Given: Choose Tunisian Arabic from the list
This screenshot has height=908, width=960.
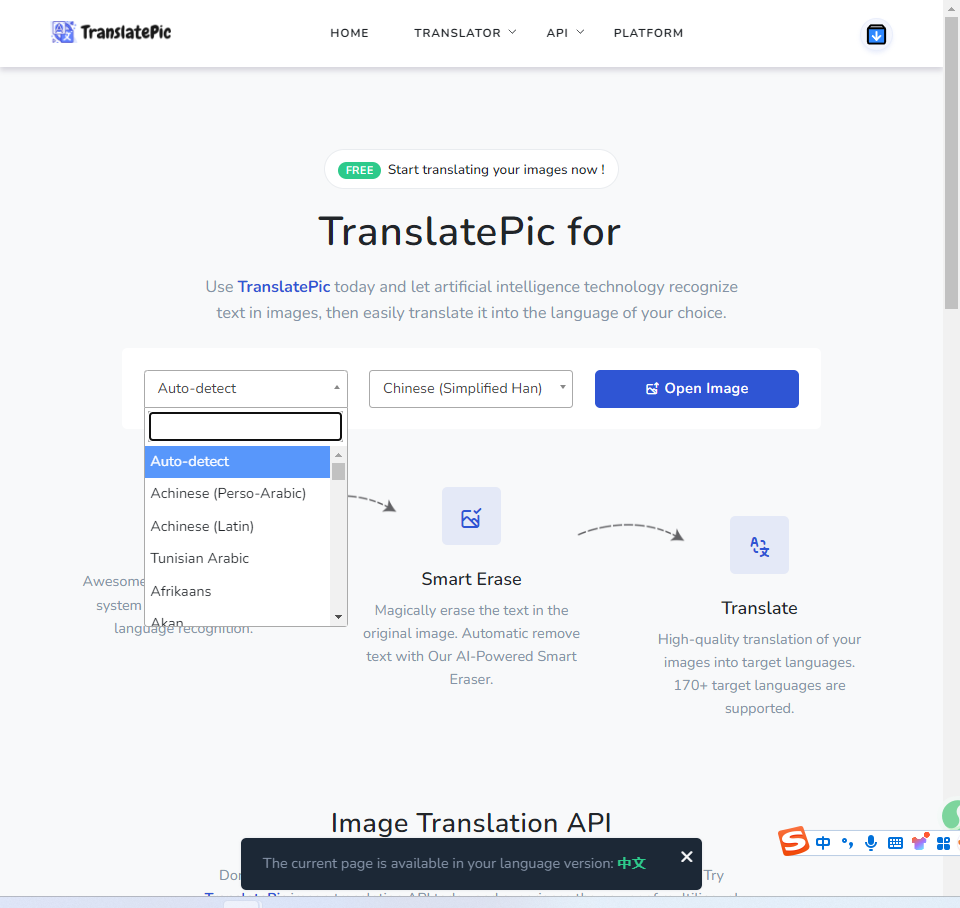Looking at the screenshot, I should click(x=237, y=558).
